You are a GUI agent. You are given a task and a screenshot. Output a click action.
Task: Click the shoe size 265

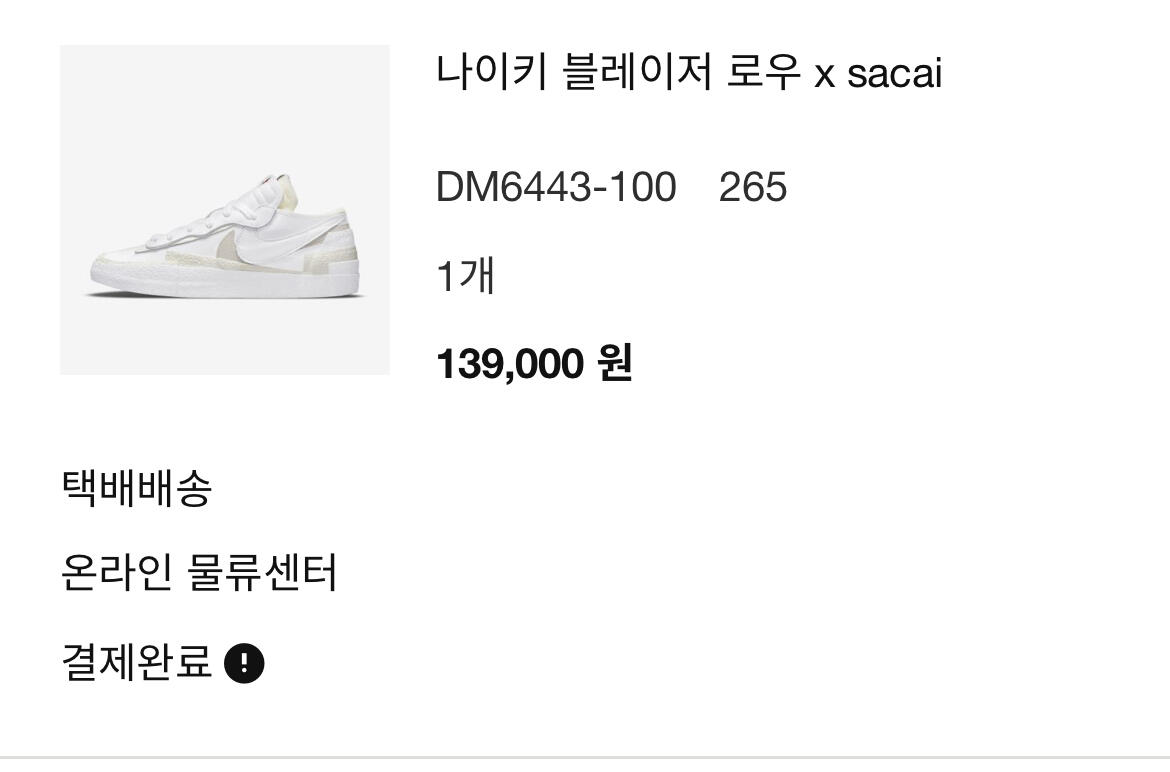753,187
